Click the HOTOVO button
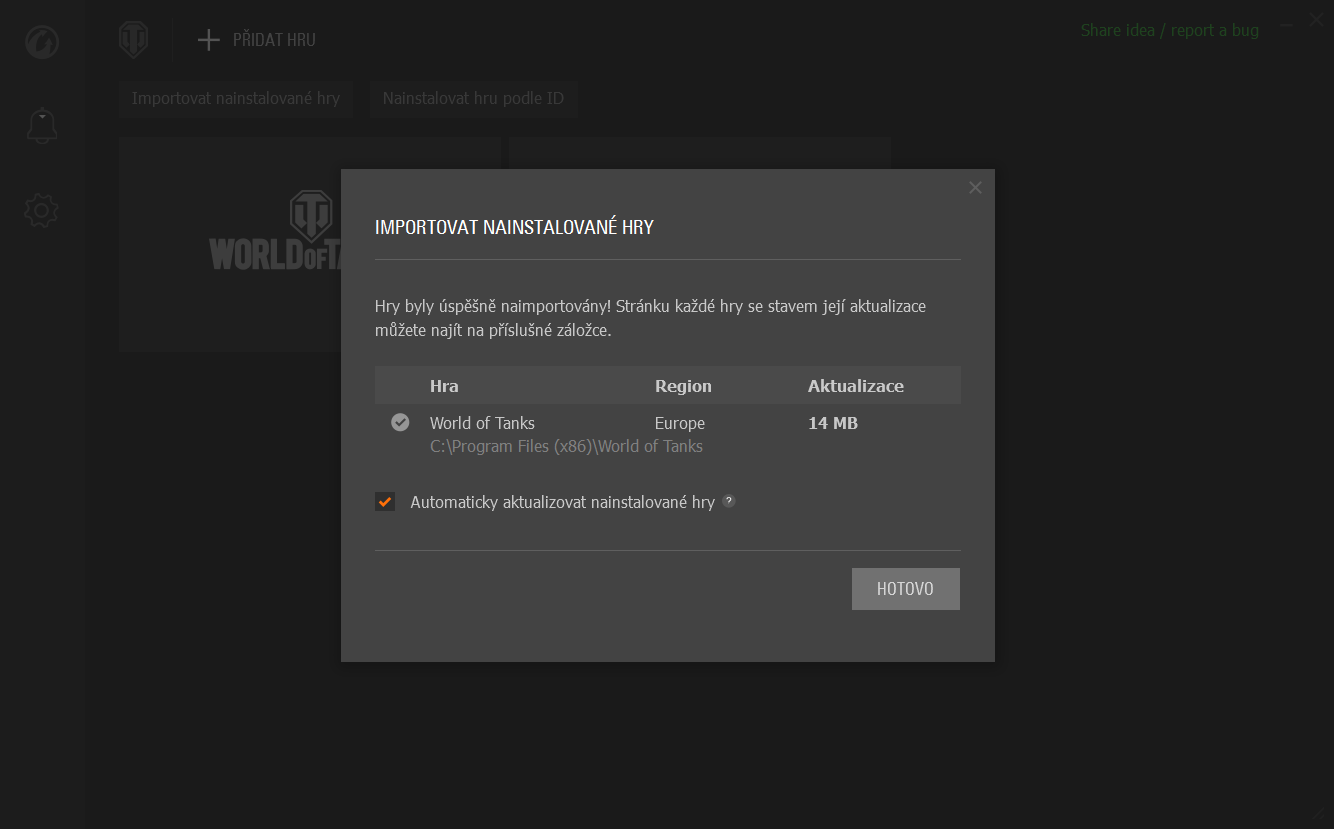The image size is (1334, 829). coord(905,589)
